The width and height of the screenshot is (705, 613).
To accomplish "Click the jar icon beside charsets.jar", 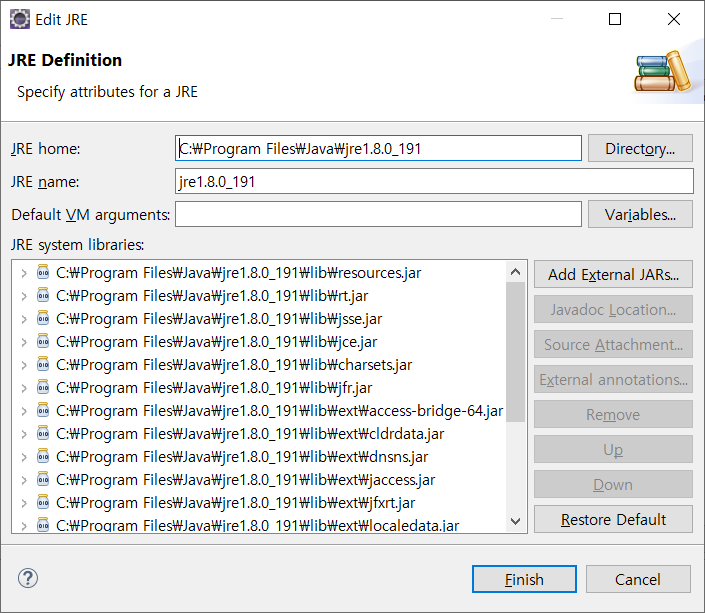I will (43, 364).
